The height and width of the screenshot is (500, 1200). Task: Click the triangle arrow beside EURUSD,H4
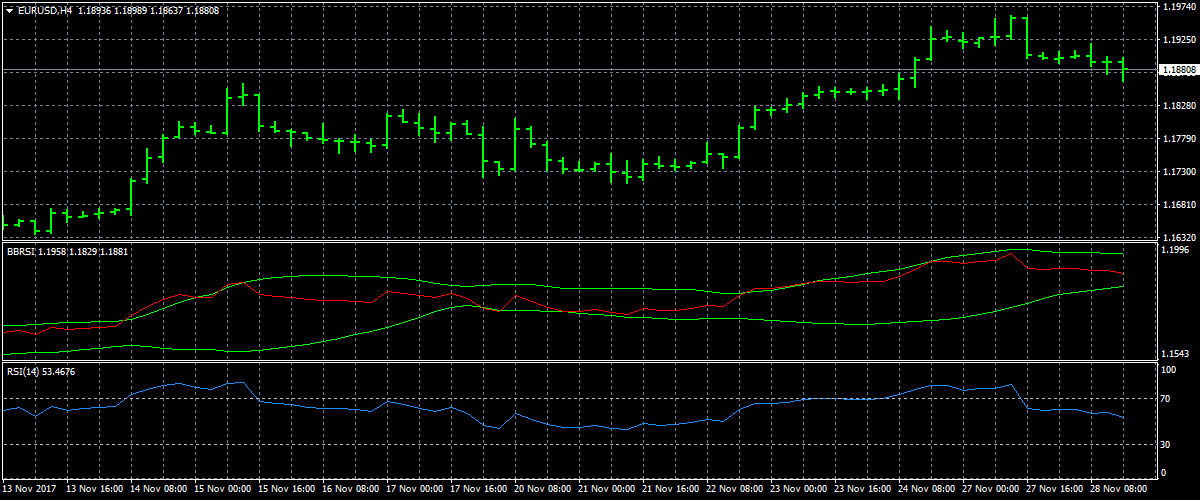(x=9, y=10)
